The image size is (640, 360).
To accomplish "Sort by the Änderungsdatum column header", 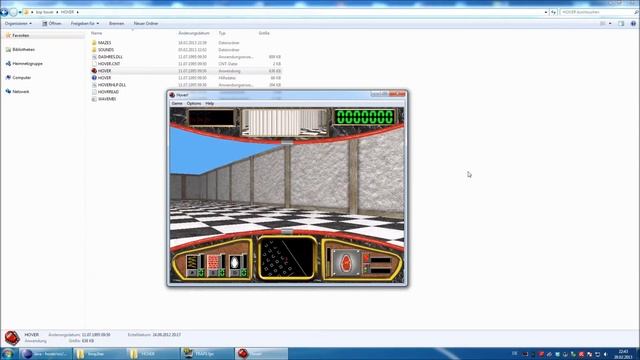I will tap(193, 33).
